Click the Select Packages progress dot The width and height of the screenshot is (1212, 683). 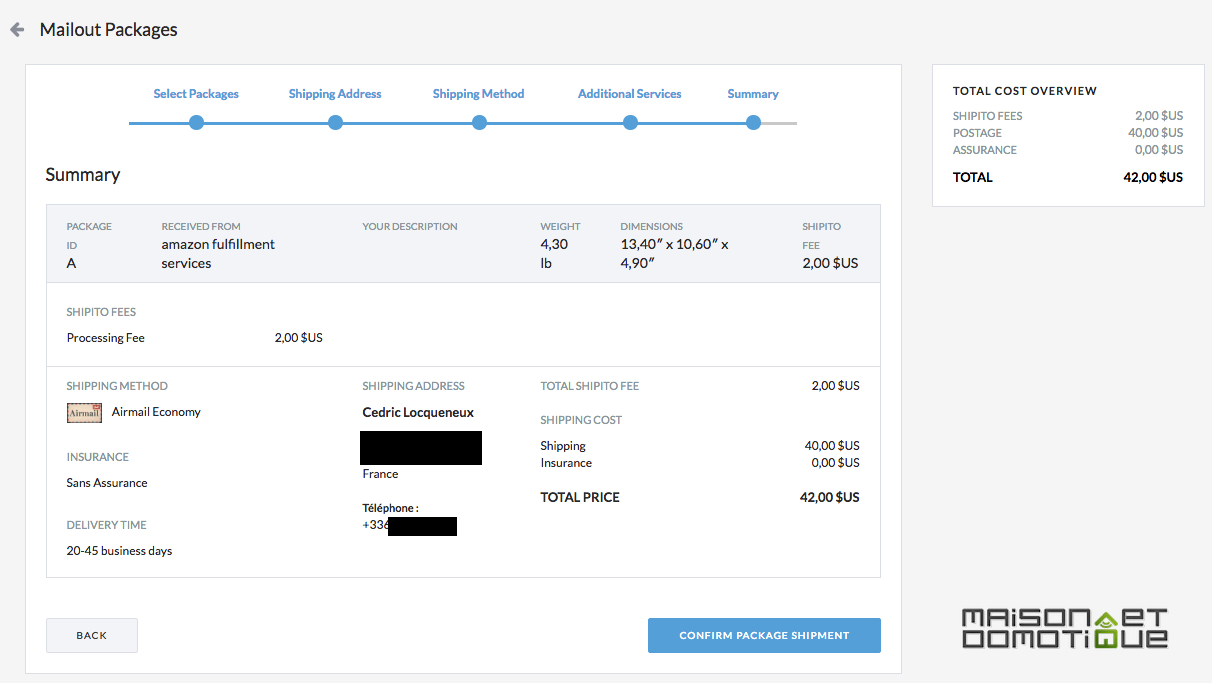coord(196,123)
